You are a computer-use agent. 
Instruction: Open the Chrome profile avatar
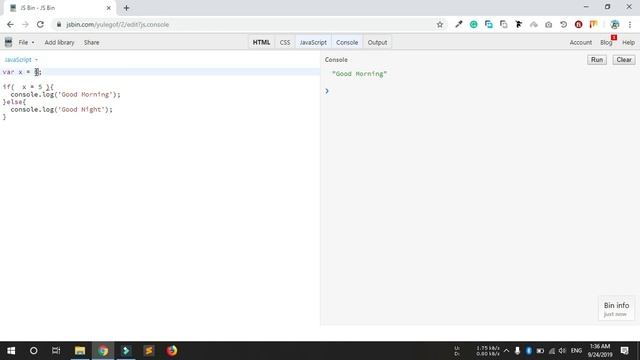click(615, 24)
